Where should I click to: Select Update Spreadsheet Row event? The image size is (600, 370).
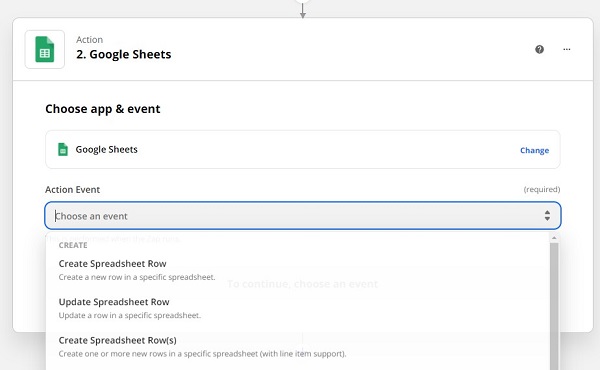(x=114, y=302)
